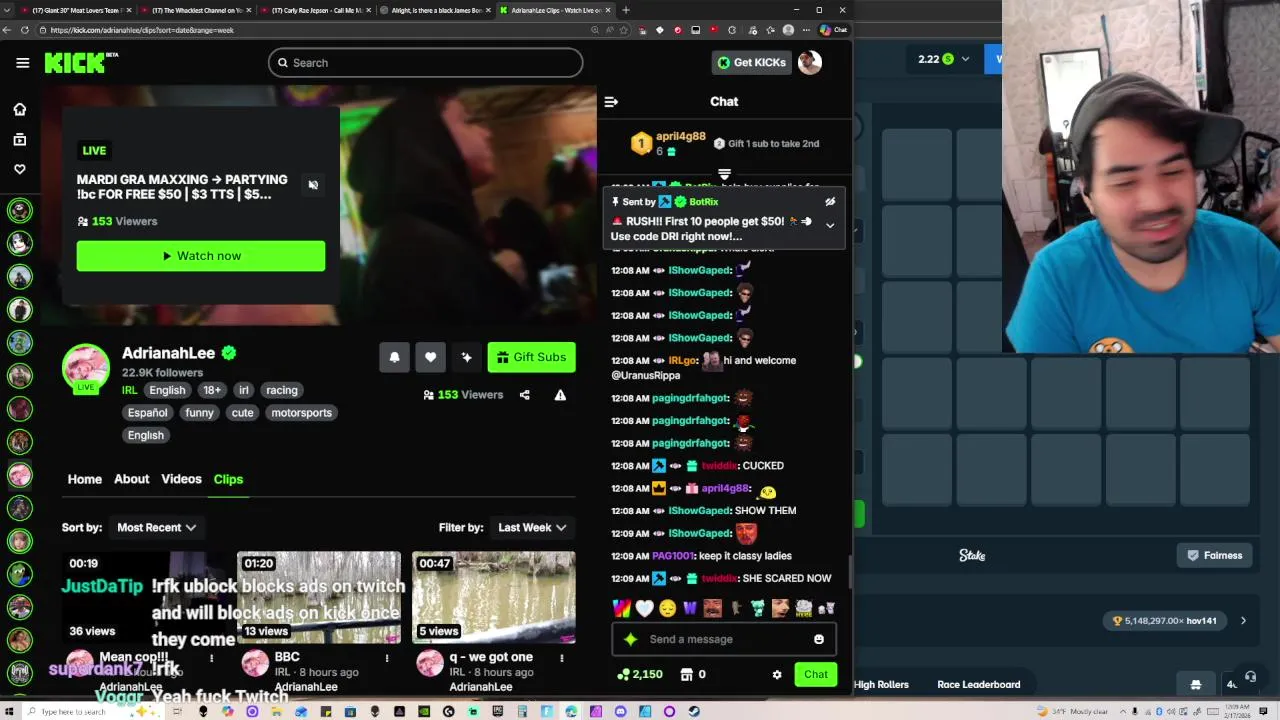Open options menu for q - we got one clip

[562, 658]
